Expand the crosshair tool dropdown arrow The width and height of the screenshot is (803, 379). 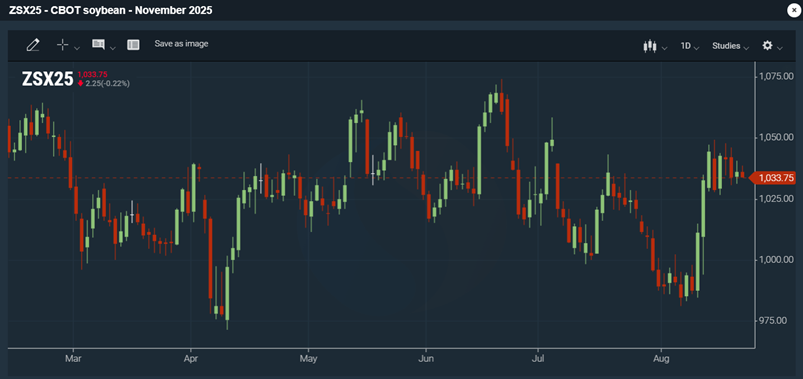pos(77,48)
